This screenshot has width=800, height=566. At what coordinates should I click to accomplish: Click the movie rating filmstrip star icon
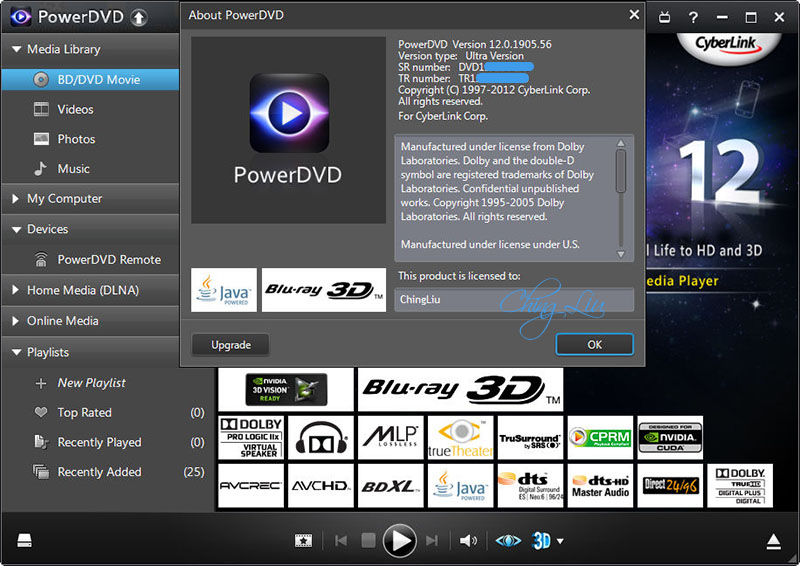(x=304, y=540)
